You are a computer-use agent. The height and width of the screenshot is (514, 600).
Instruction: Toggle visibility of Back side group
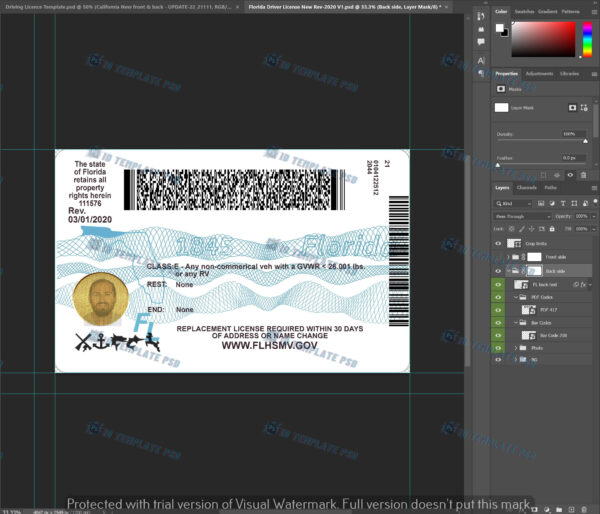[498, 271]
